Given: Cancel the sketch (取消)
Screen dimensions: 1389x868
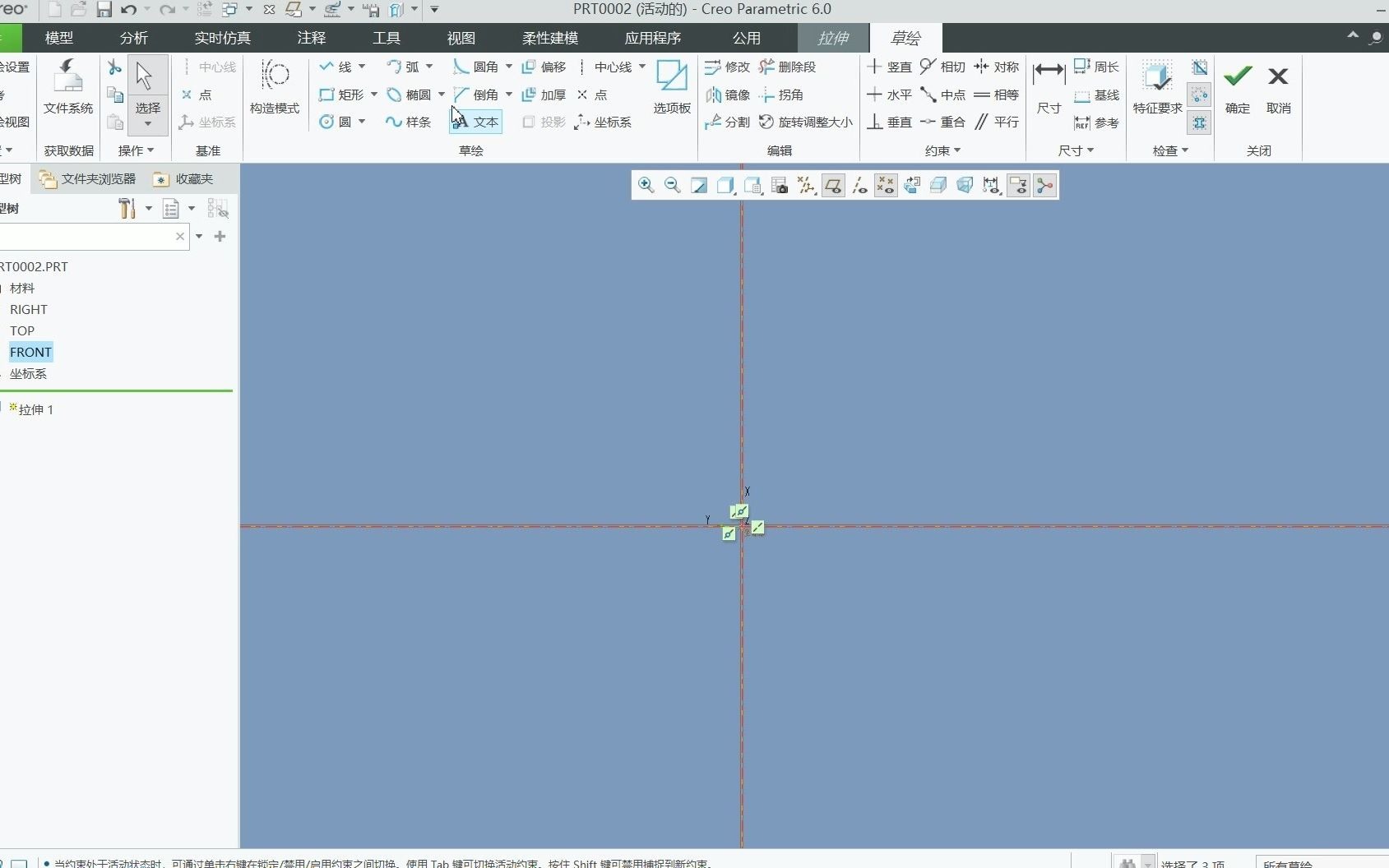Looking at the screenshot, I should click(x=1279, y=86).
